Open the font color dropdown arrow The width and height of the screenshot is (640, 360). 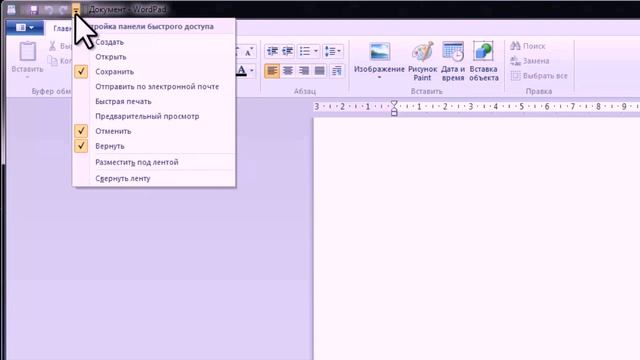[252, 71]
